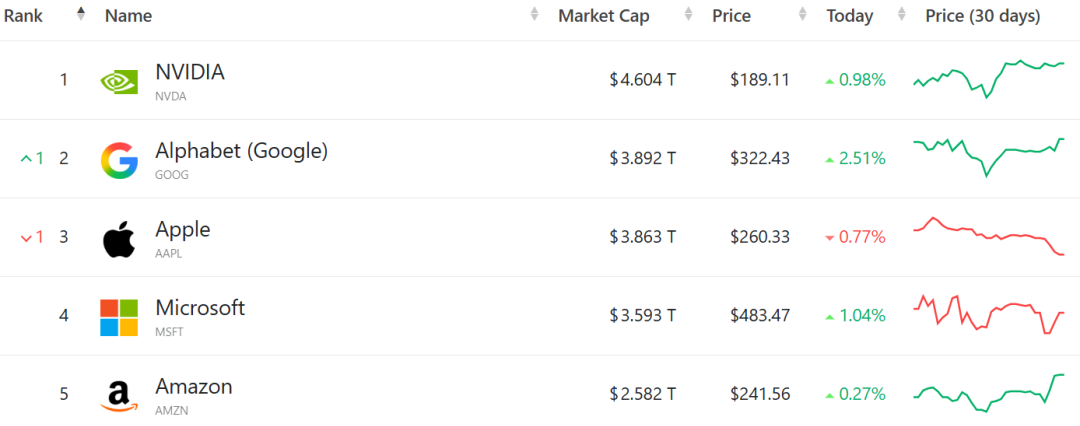Sort the table by Rank column

coord(81,15)
